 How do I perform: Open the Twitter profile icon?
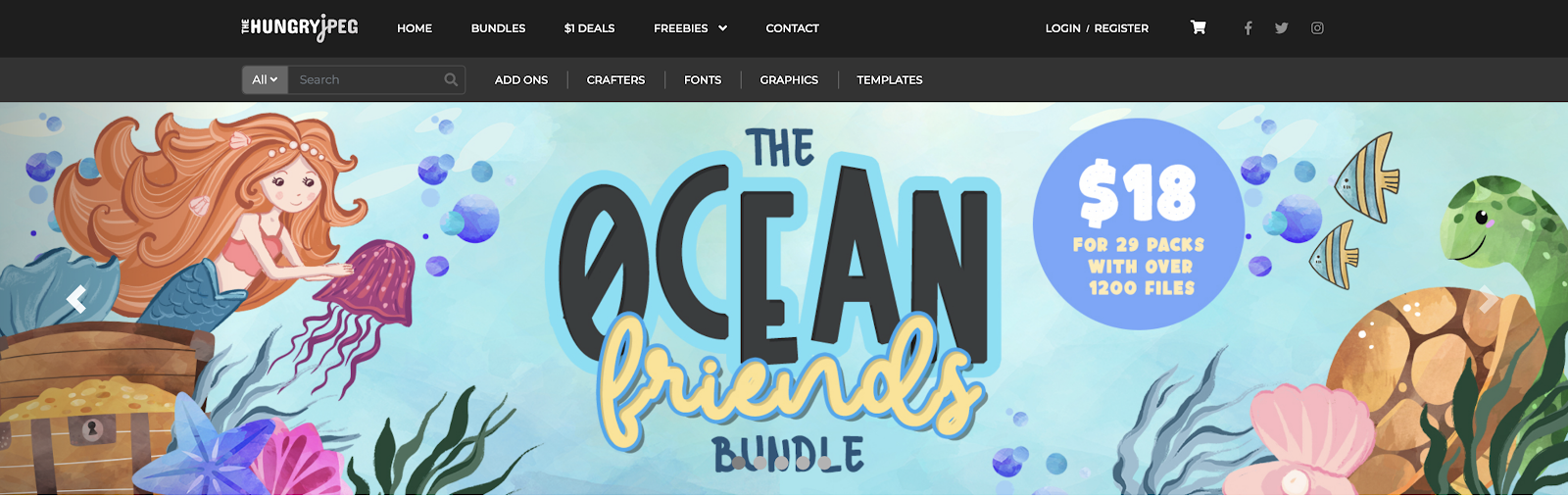(1281, 28)
